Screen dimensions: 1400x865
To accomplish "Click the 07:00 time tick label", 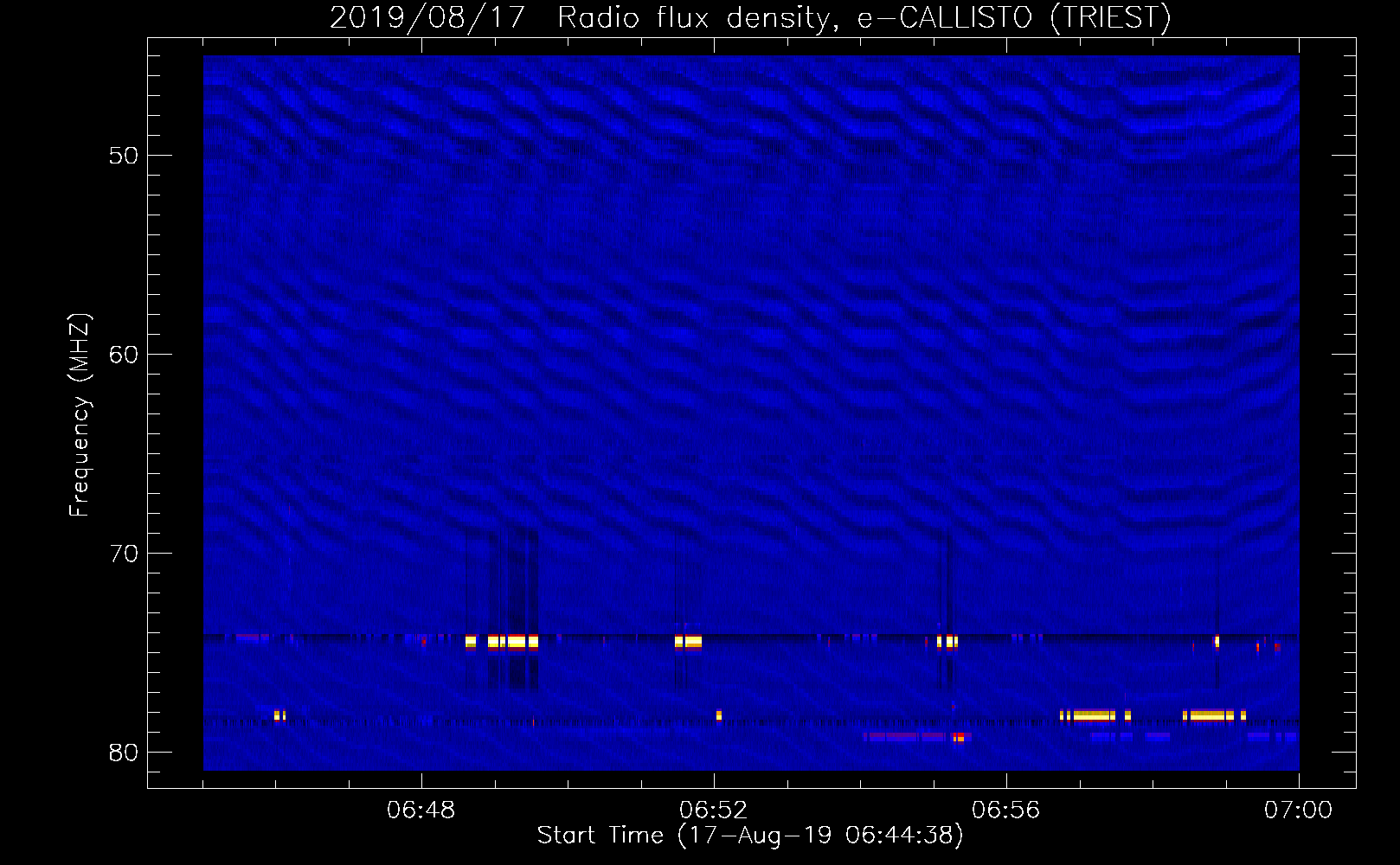I will click(x=1299, y=811).
